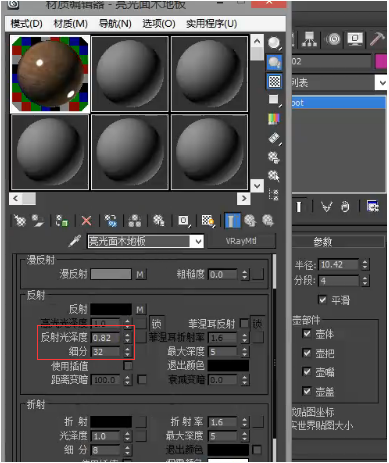Click the Make Preview icon
This screenshot has width=389, height=463.
coord(274,138)
